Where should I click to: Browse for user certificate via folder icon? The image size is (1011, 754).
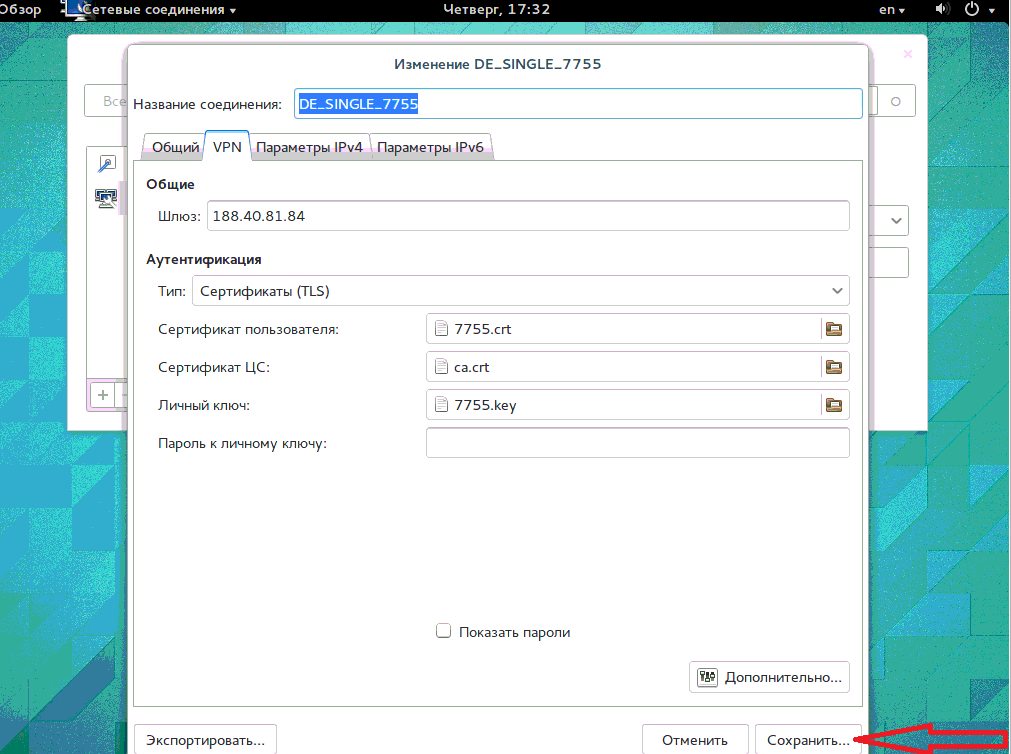(x=833, y=328)
